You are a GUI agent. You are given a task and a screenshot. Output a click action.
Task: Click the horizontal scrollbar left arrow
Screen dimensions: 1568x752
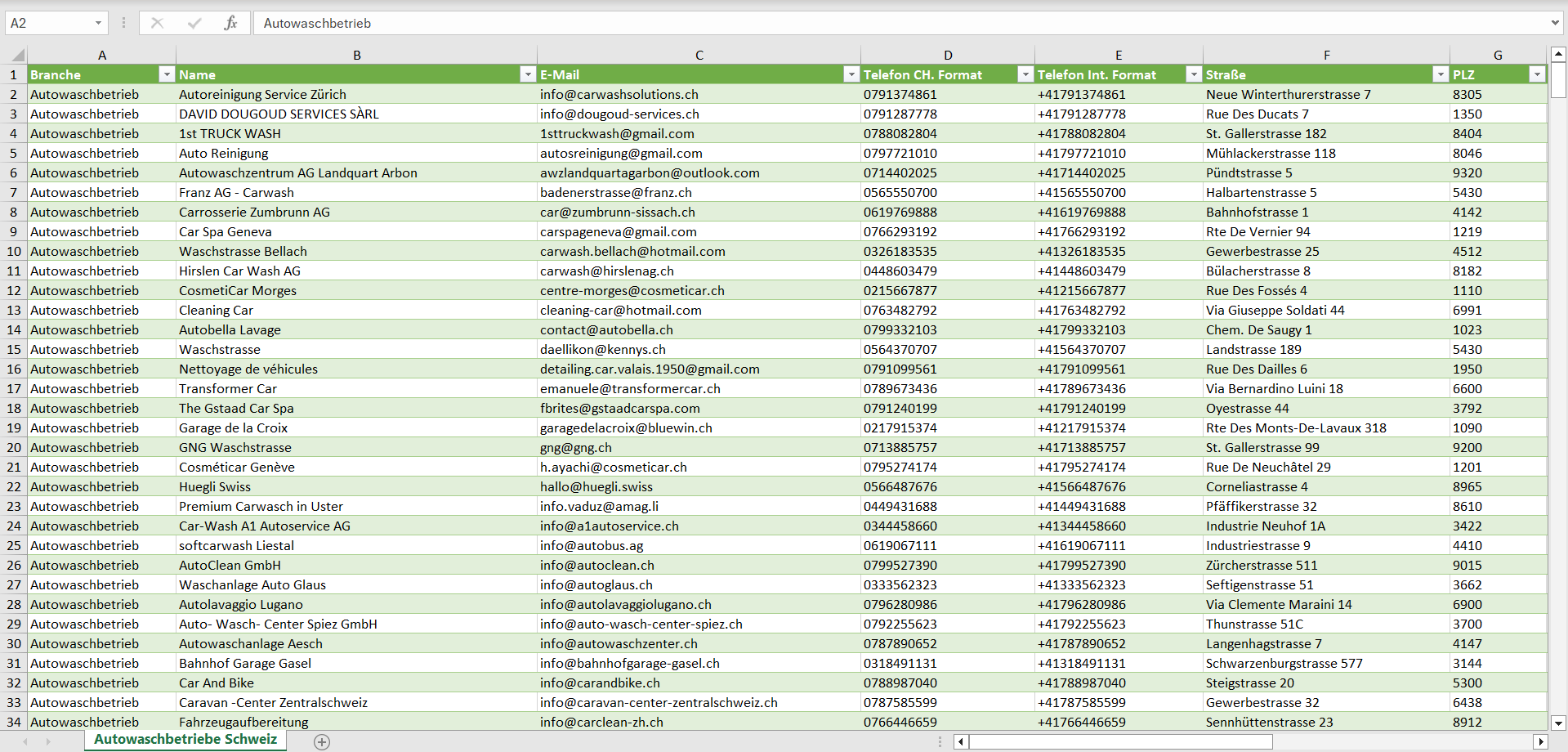pyautogui.click(x=962, y=742)
